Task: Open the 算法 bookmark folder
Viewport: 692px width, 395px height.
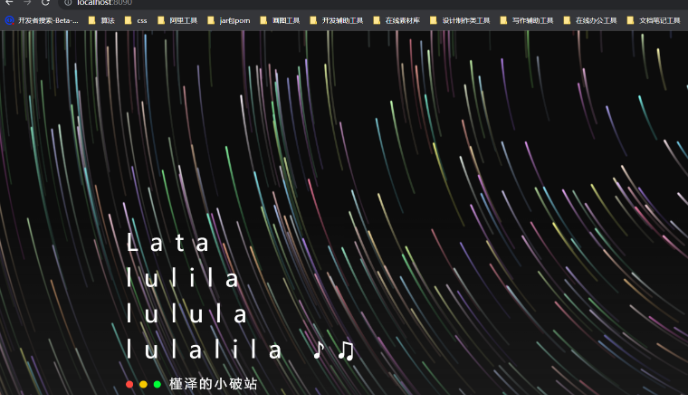Action: 102,20
